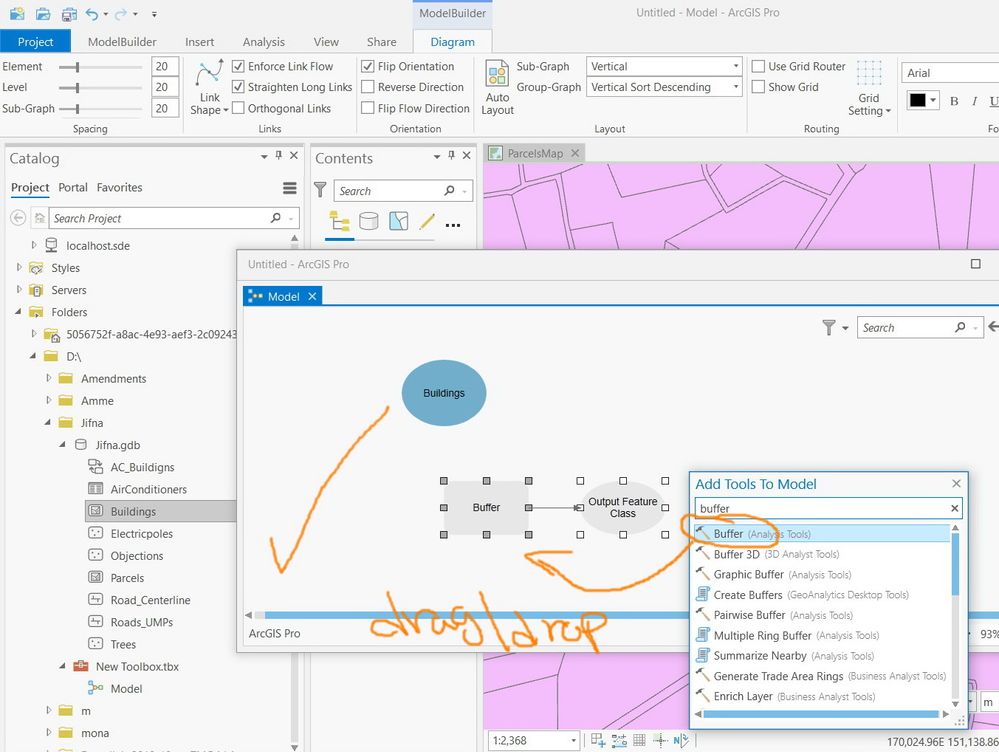Select List By Selection icon
The width and height of the screenshot is (999, 752).
point(399,222)
